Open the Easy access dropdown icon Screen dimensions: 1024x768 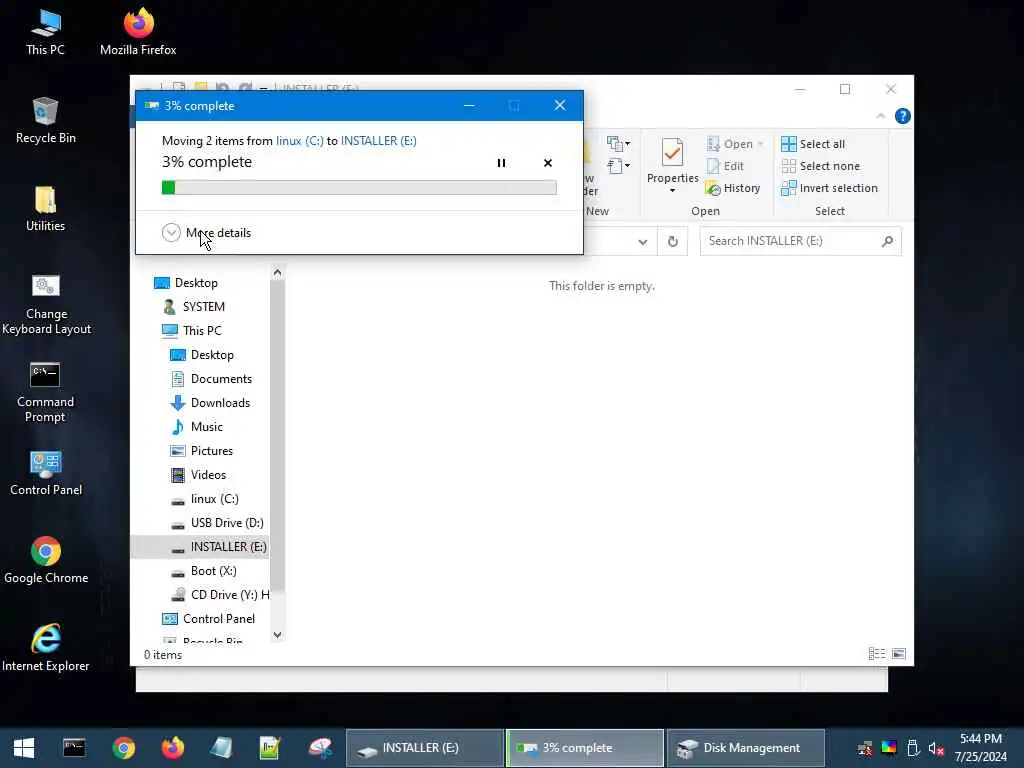[618, 166]
